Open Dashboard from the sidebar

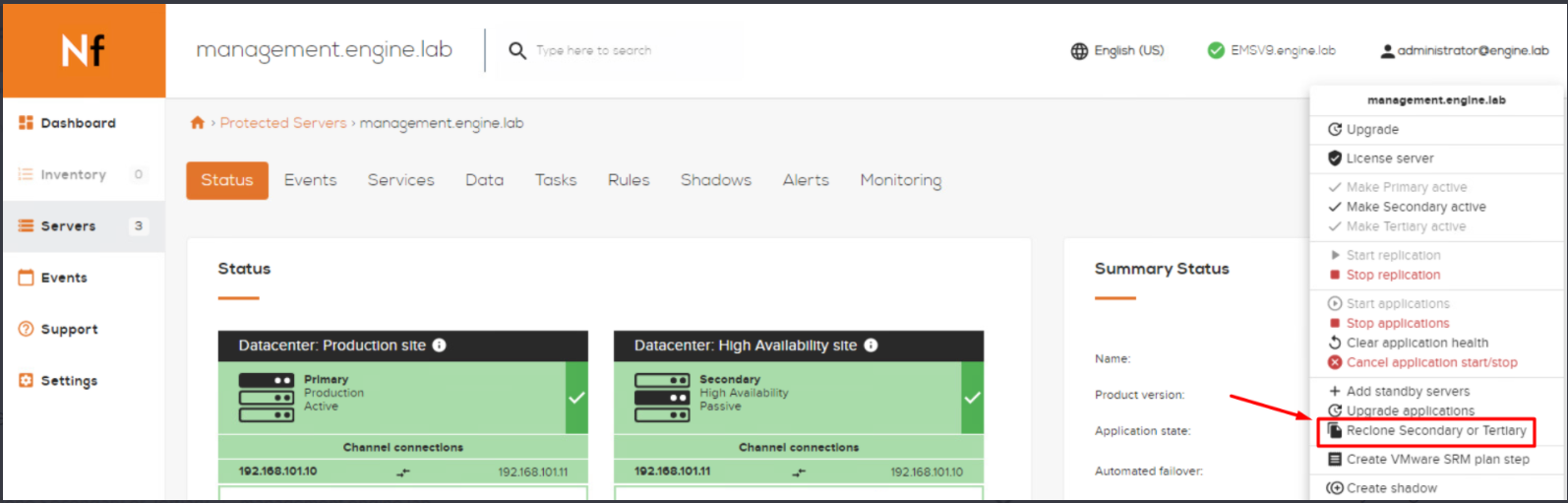coord(78,123)
